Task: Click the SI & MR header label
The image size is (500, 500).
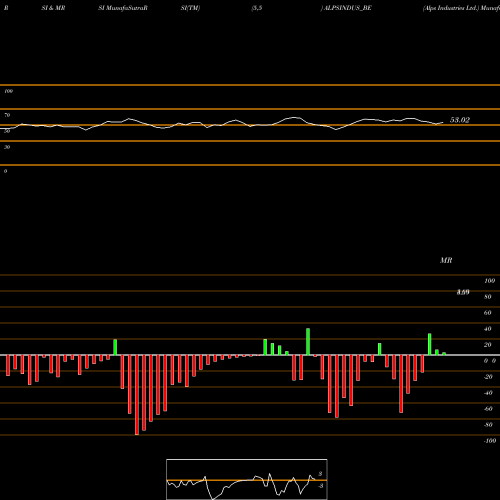Action: click(x=53, y=8)
